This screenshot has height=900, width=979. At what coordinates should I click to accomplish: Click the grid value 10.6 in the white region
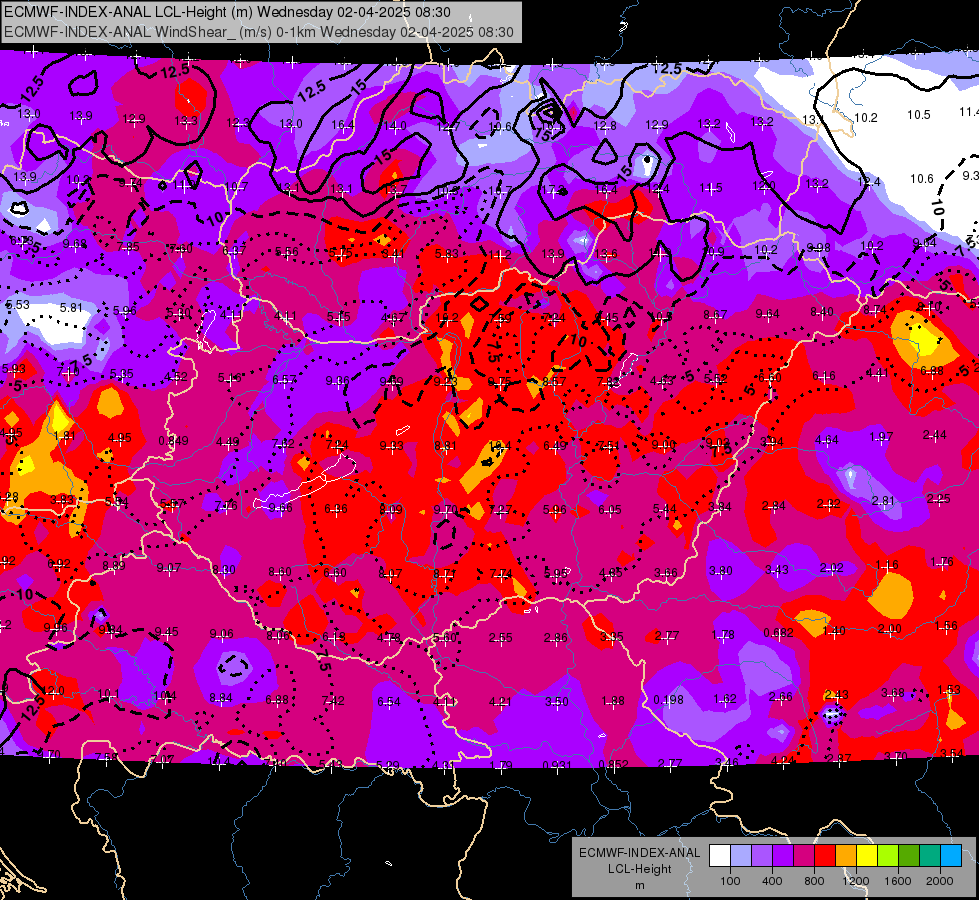tap(922, 179)
